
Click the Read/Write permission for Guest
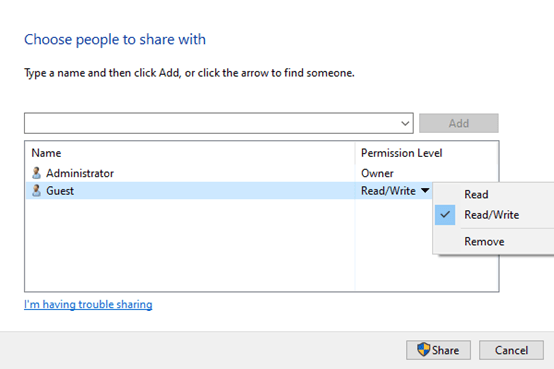click(x=388, y=191)
